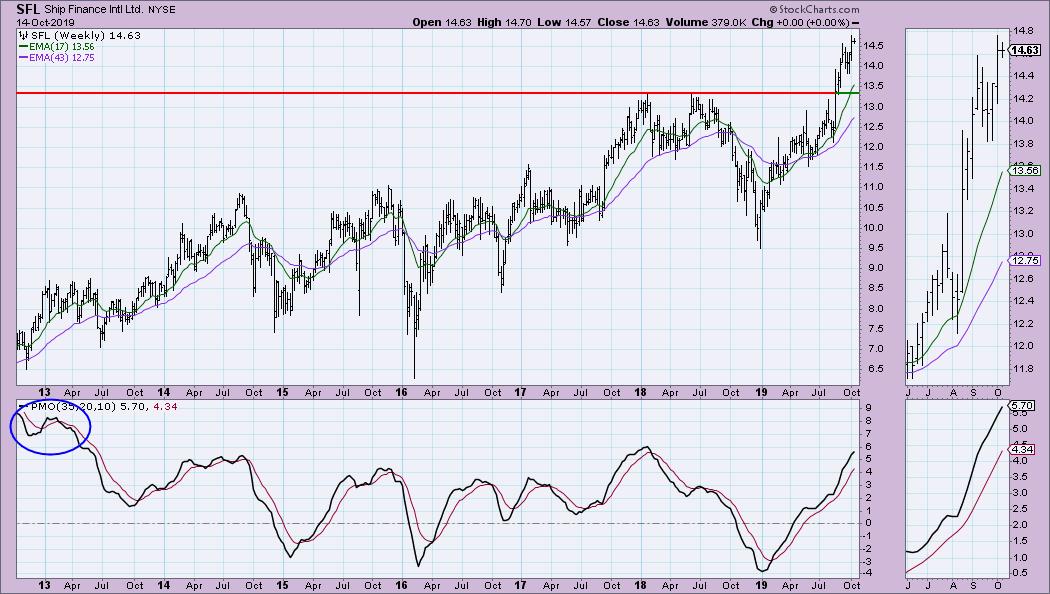
Task: Click the Open 14.63 value
Action: click(x=441, y=22)
